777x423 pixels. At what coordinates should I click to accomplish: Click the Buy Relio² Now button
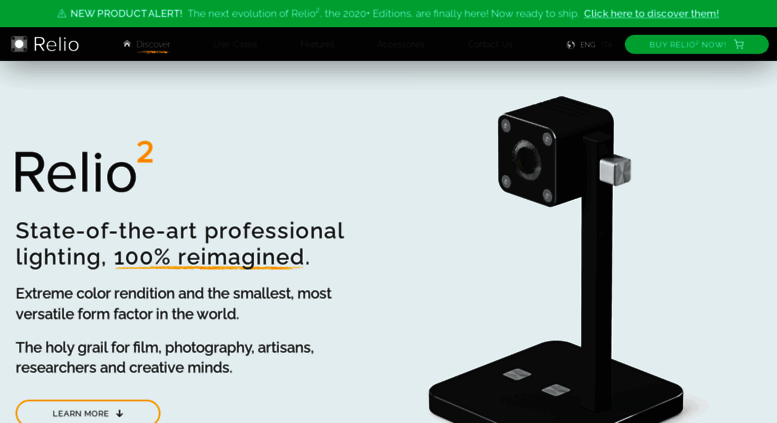696,45
